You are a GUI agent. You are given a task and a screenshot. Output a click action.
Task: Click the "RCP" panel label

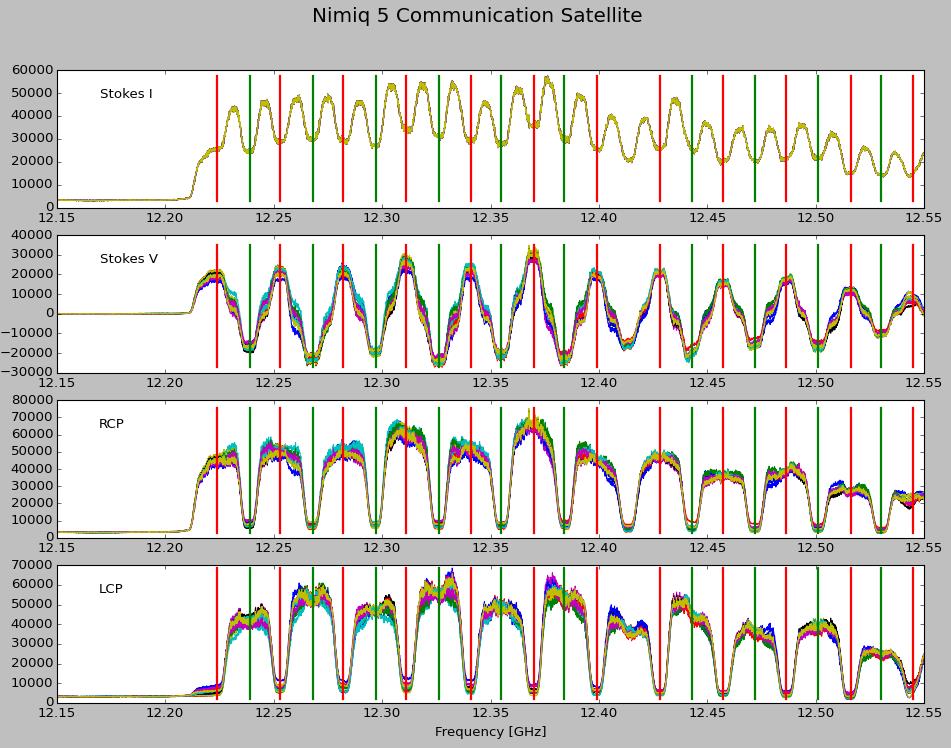pos(111,424)
